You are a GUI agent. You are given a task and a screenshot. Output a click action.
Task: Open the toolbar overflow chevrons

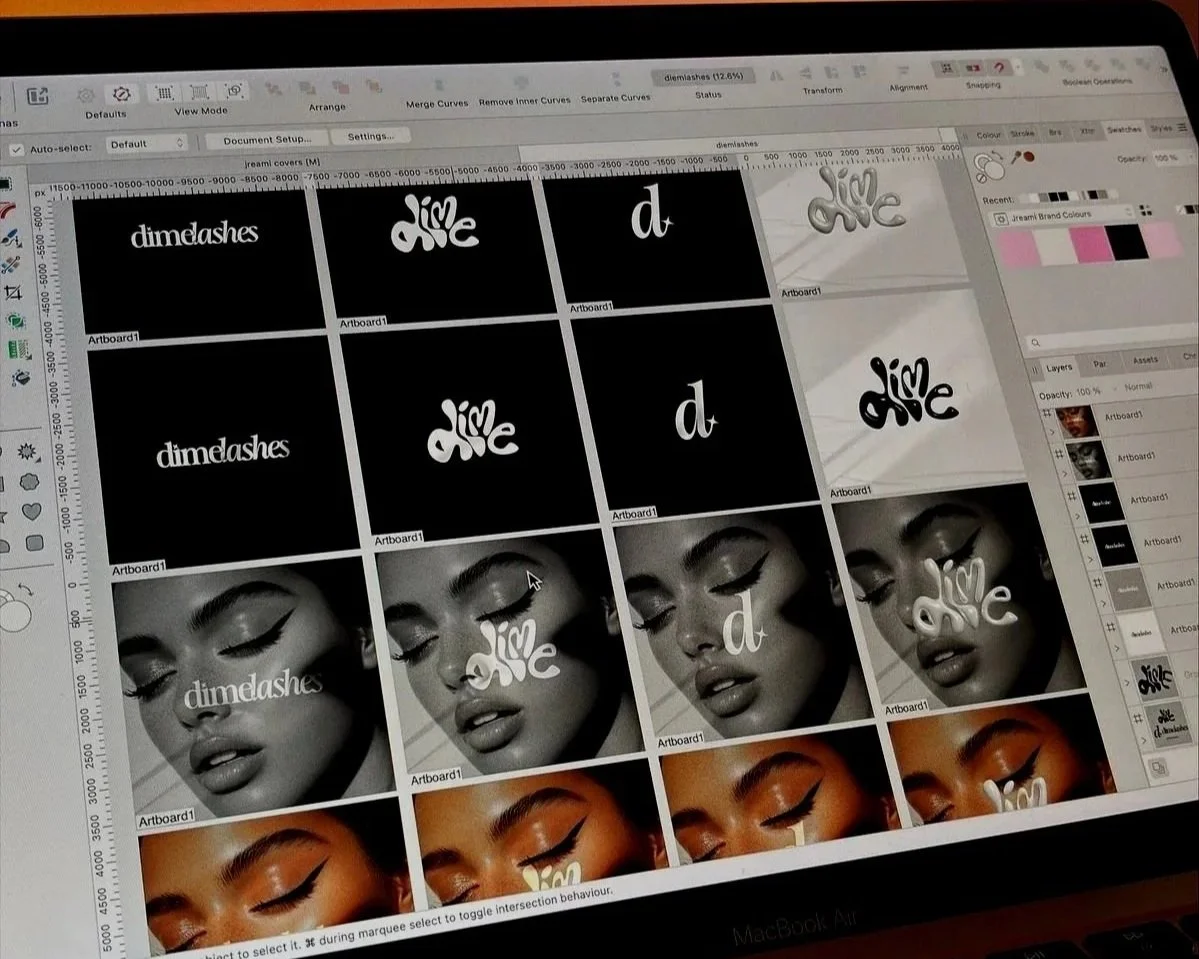click(1165, 69)
